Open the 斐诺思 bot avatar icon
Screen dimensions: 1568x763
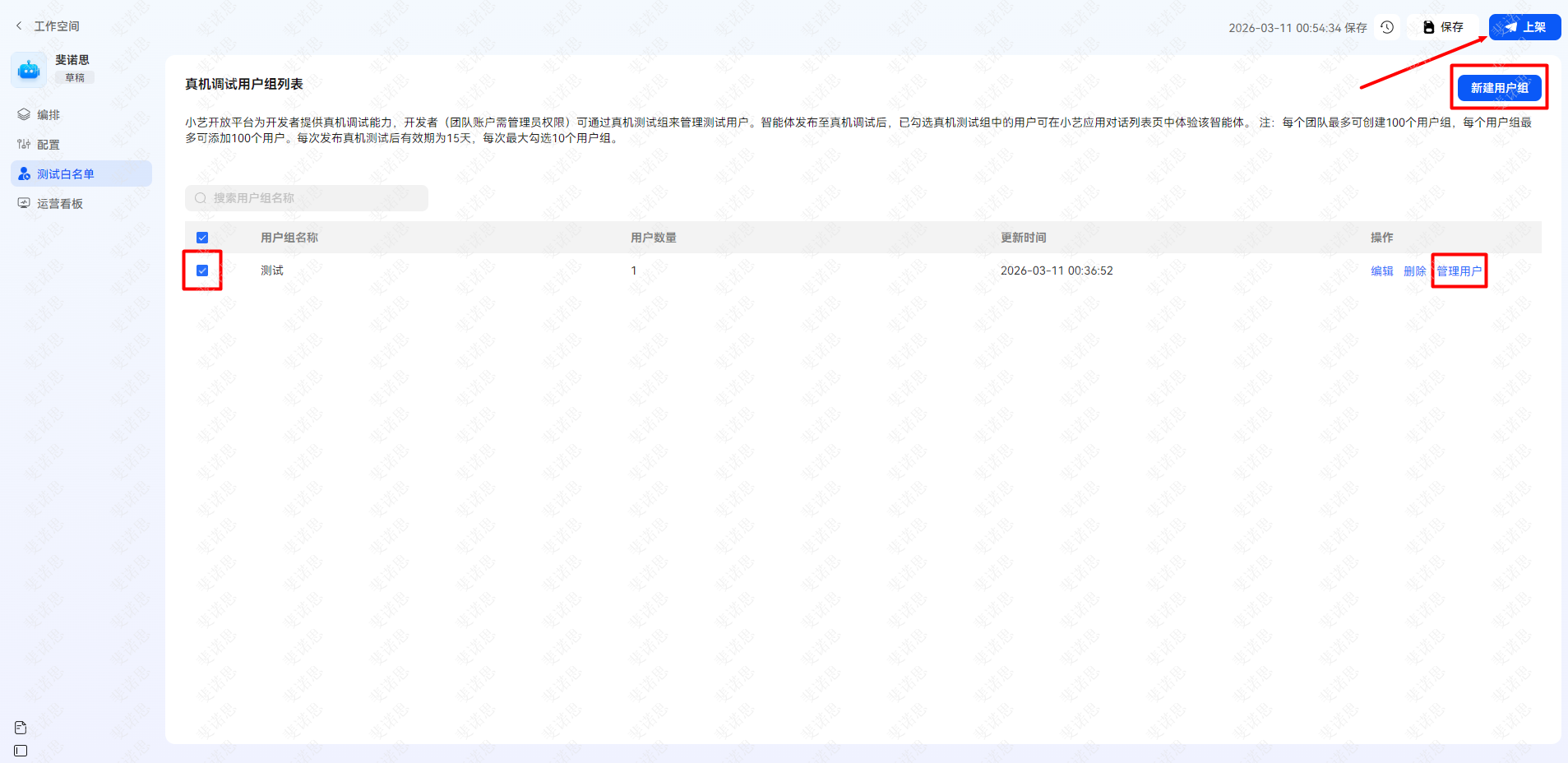[x=29, y=70]
